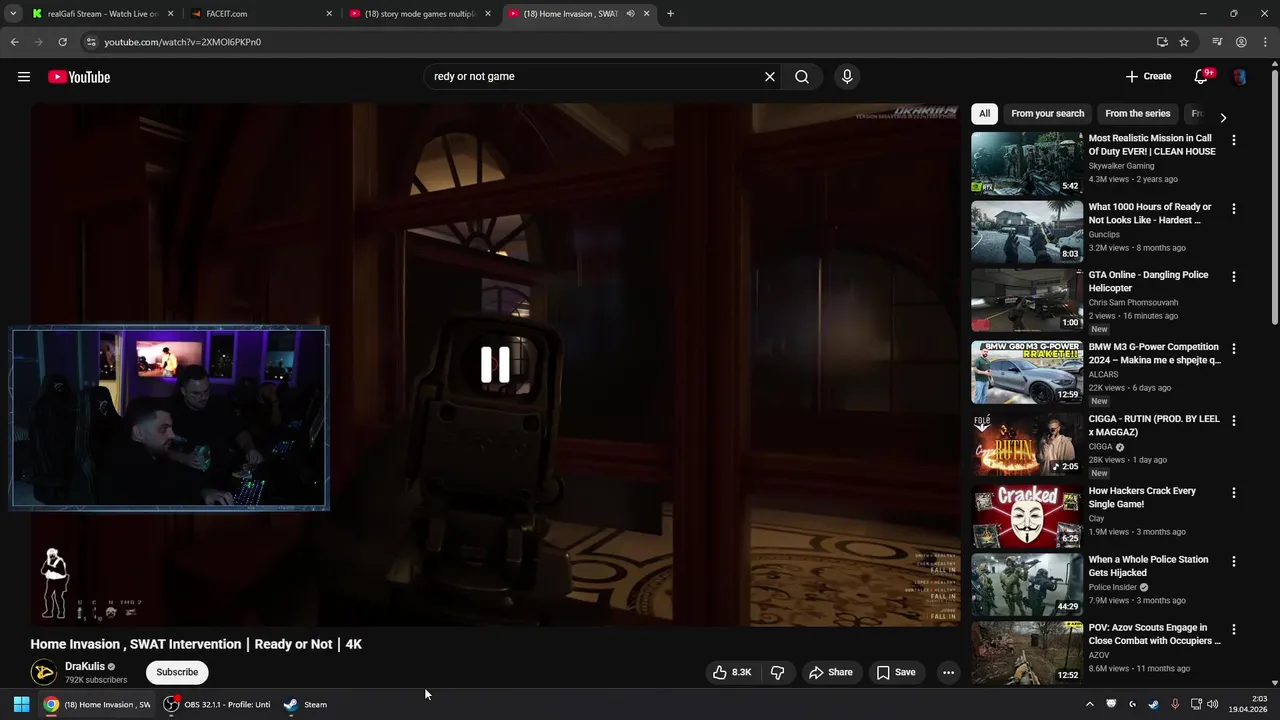Open options for GTA Online helicopter video

click(1233, 277)
